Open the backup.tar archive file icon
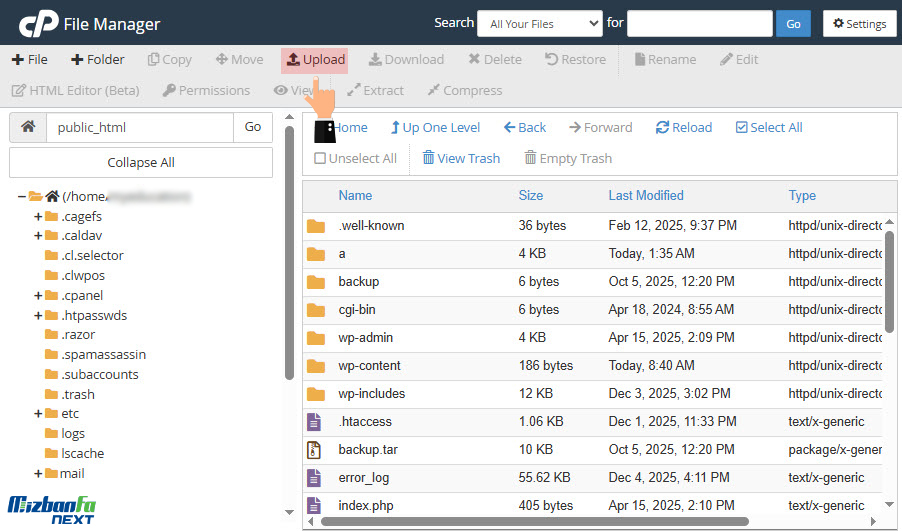 pyautogui.click(x=316, y=450)
